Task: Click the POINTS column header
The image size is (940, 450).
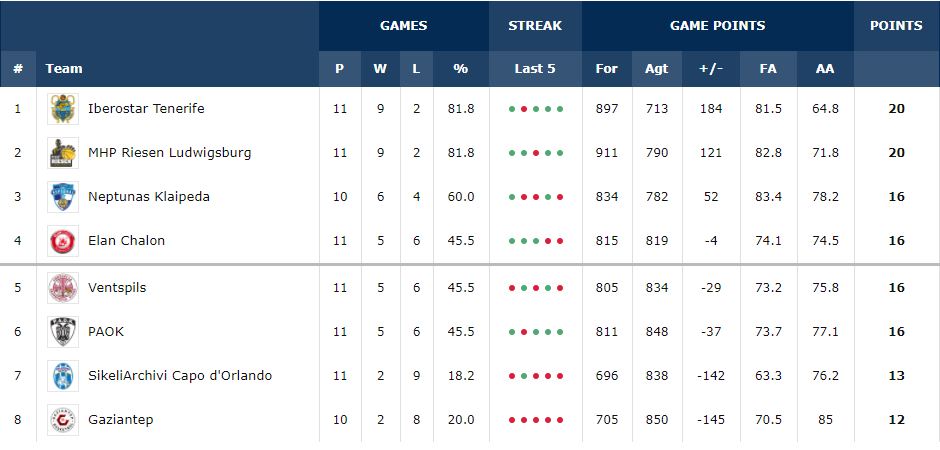Action: (x=896, y=26)
